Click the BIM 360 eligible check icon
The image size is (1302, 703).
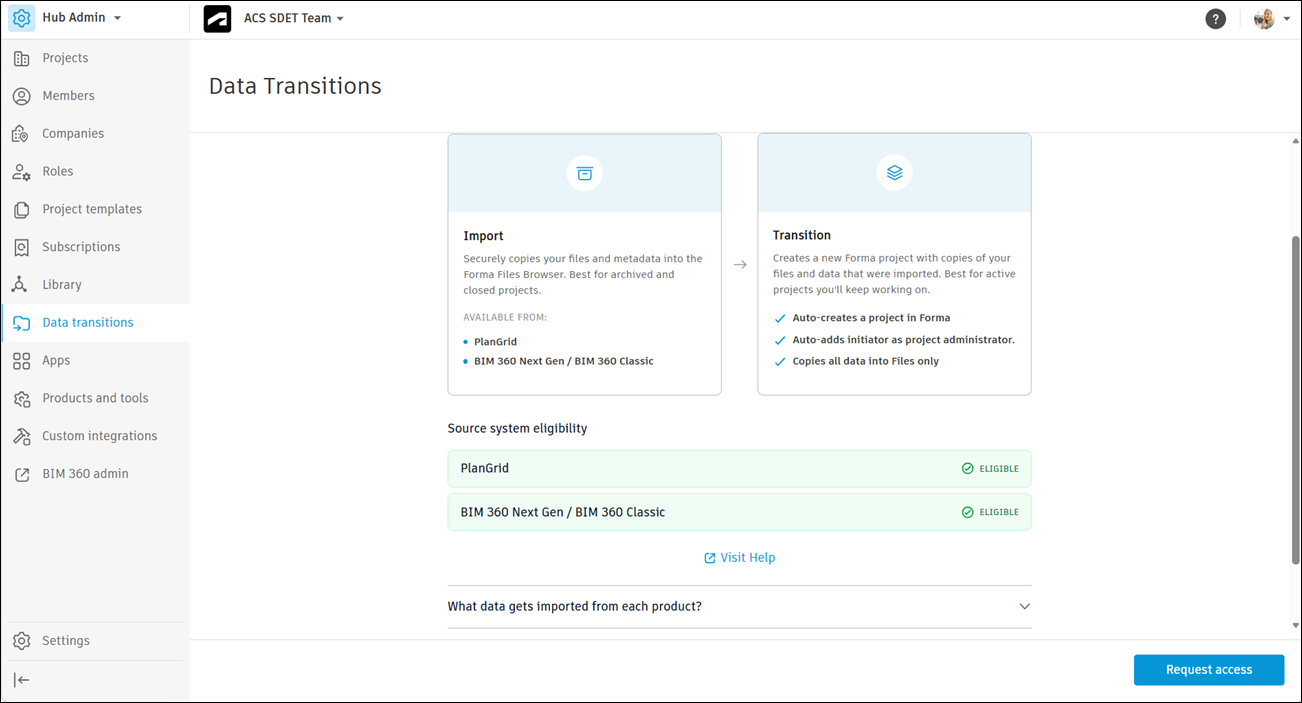967,512
